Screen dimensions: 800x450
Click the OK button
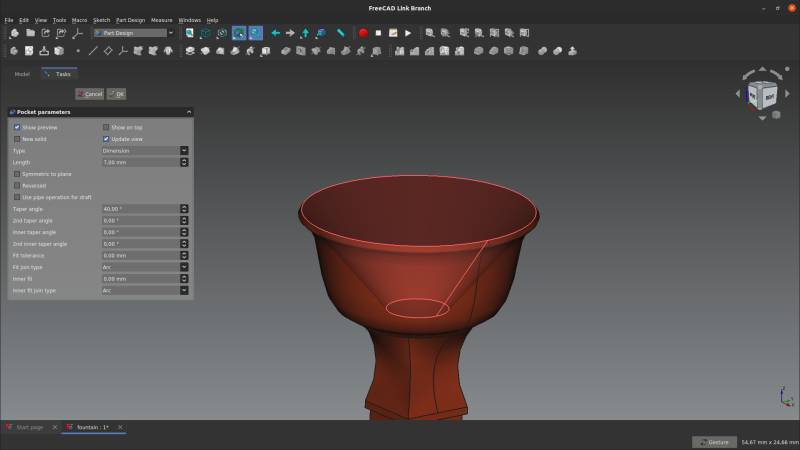(x=117, y=94)
